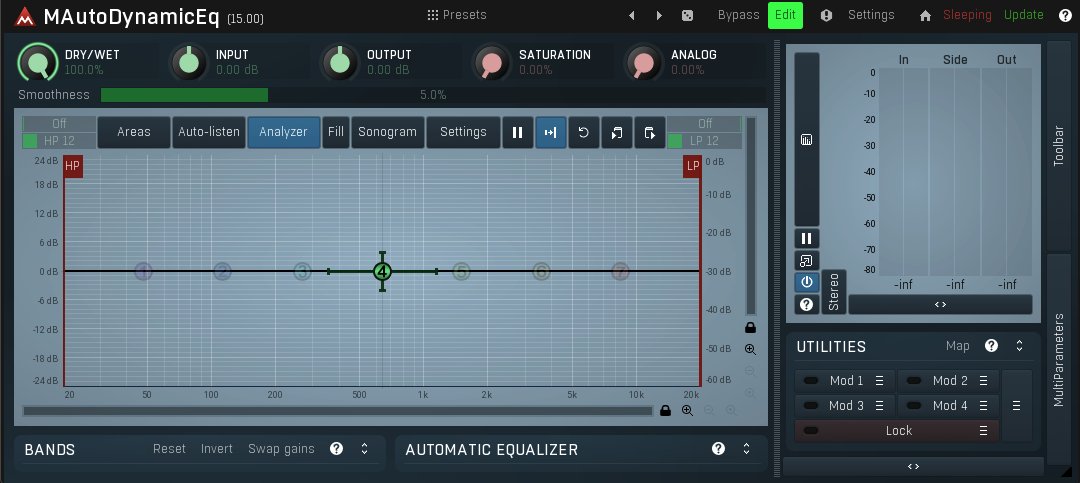
Task: Click the meter type icon in meters
Action: (807, 140)
